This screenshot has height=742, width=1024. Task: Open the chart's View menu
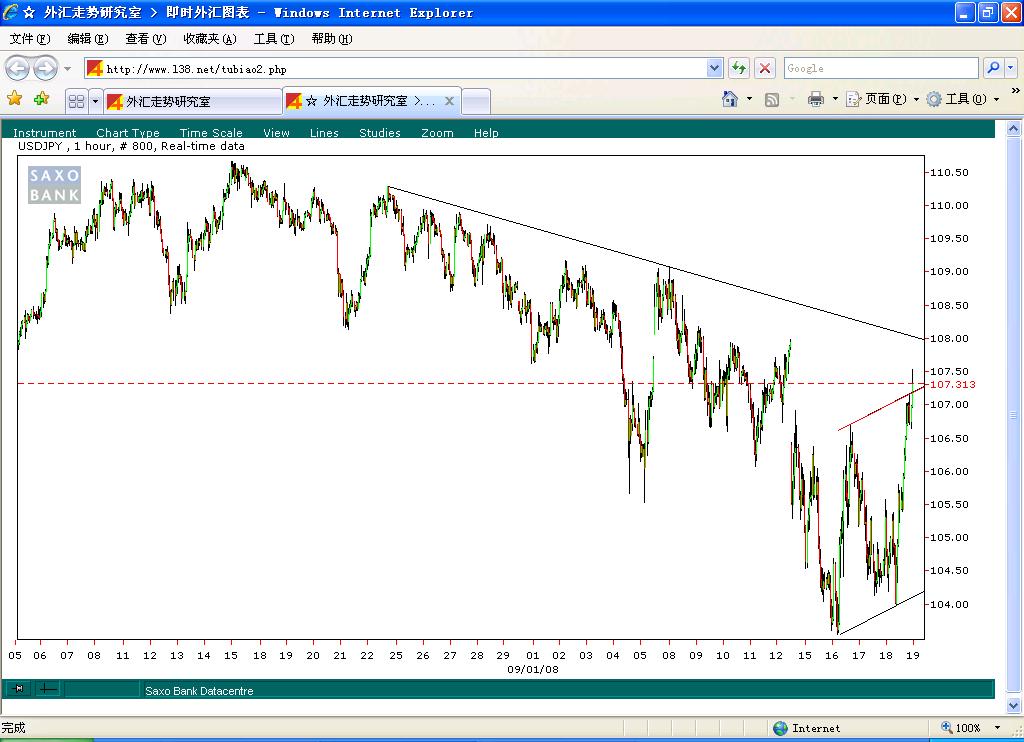(x=276, y=133)
